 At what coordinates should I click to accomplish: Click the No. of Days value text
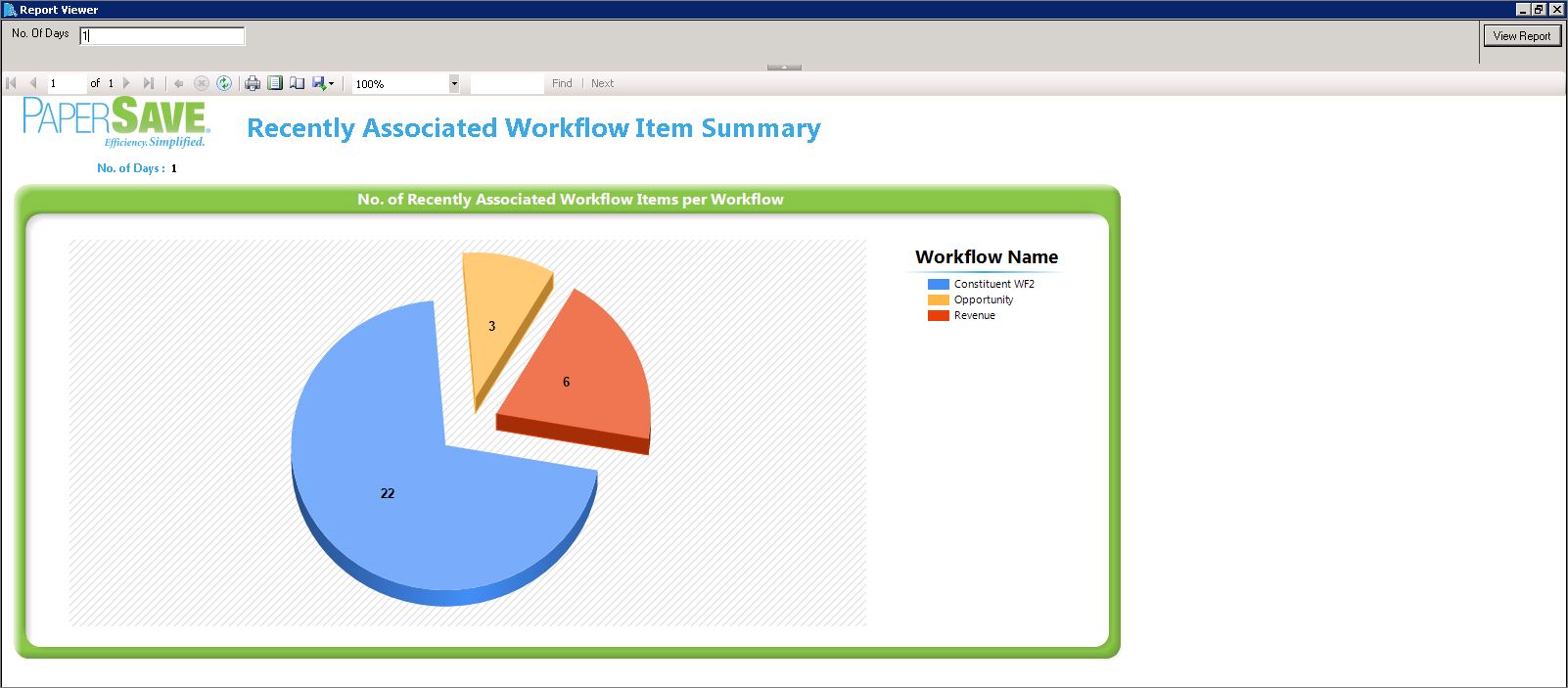(174, 168)
